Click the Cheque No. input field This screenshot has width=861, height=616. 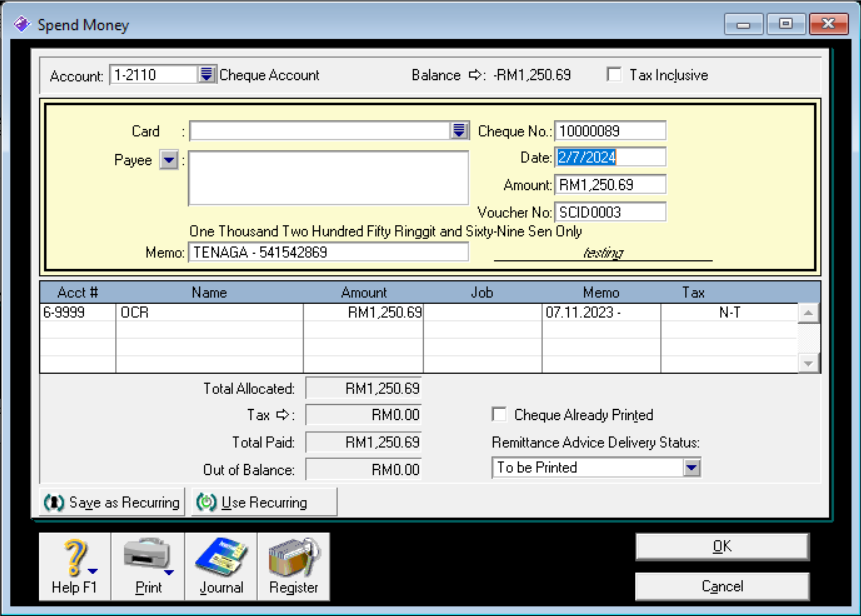click(x=610, y=131)
